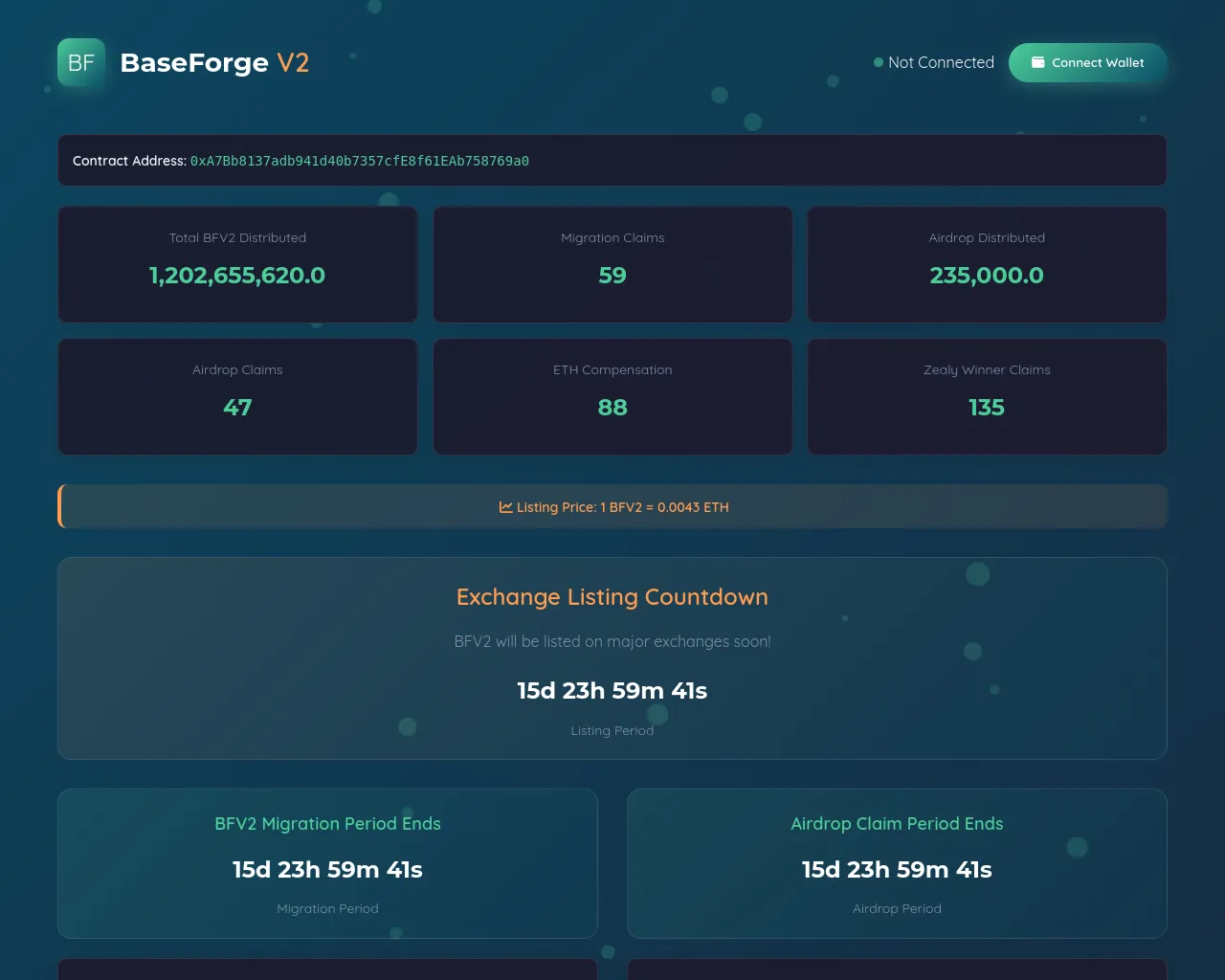Click the Migration Claims label

pyautogui.click(x=612, y=237)
